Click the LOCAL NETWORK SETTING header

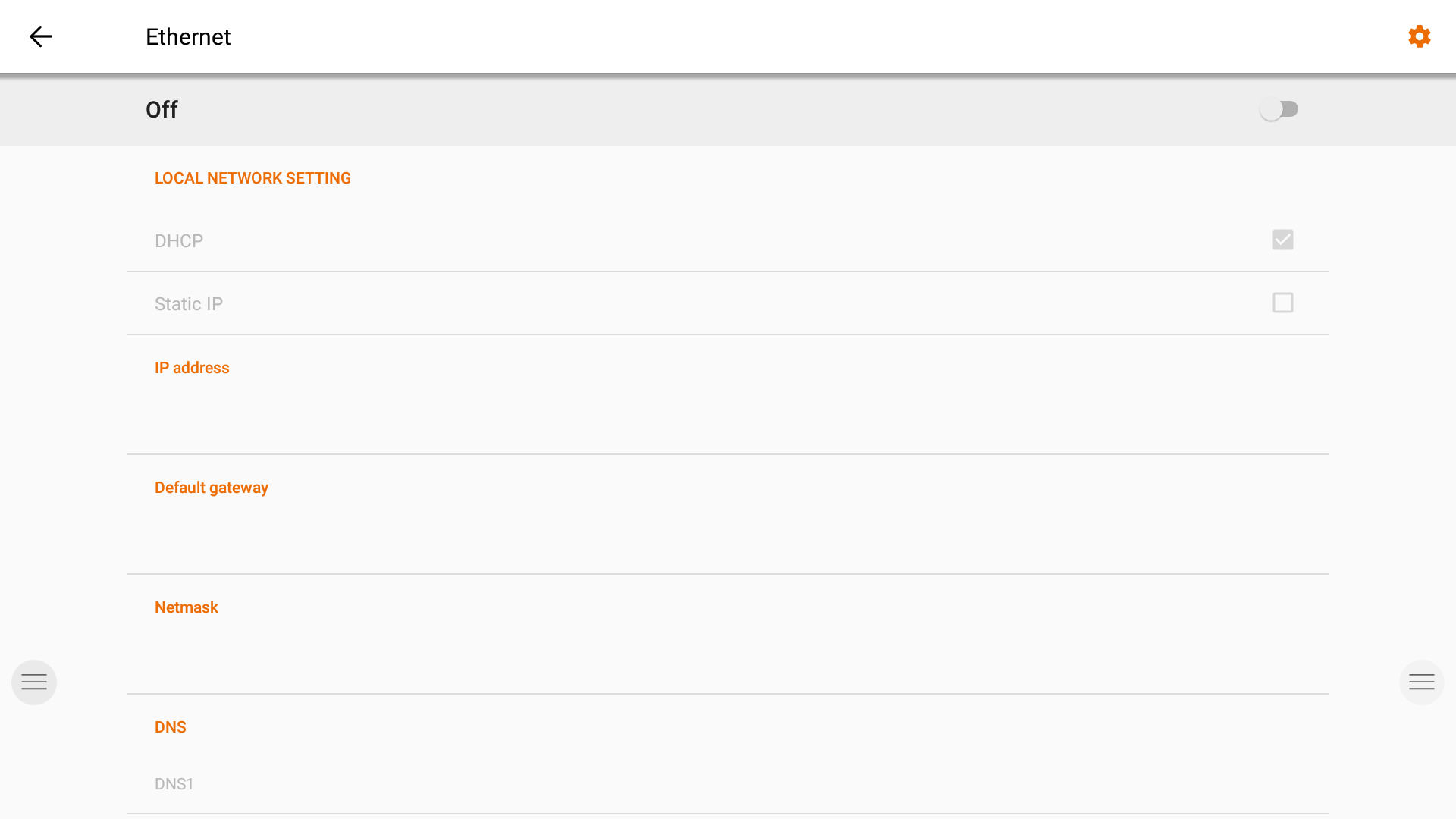tap(253, 178)
